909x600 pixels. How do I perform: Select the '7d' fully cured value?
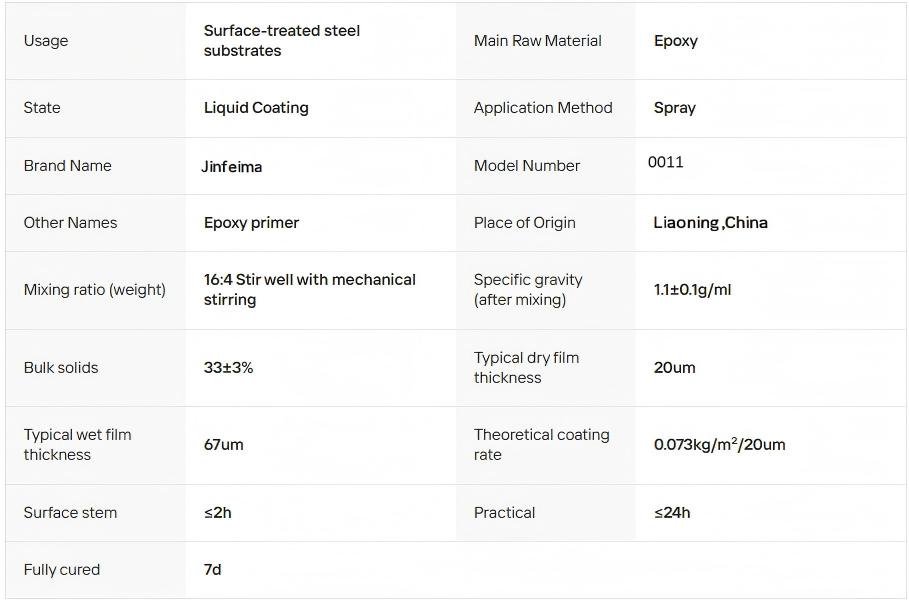point(212,570)
